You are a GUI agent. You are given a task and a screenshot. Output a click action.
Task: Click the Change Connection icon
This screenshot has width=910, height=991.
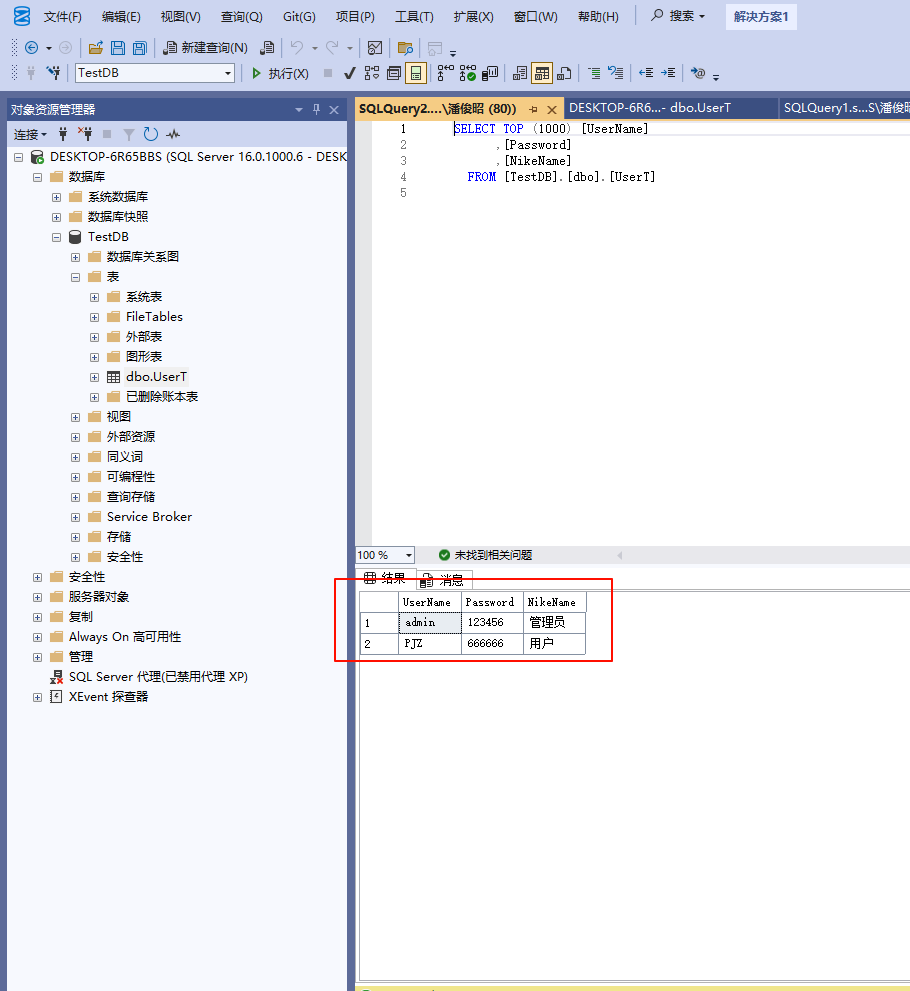54,73
